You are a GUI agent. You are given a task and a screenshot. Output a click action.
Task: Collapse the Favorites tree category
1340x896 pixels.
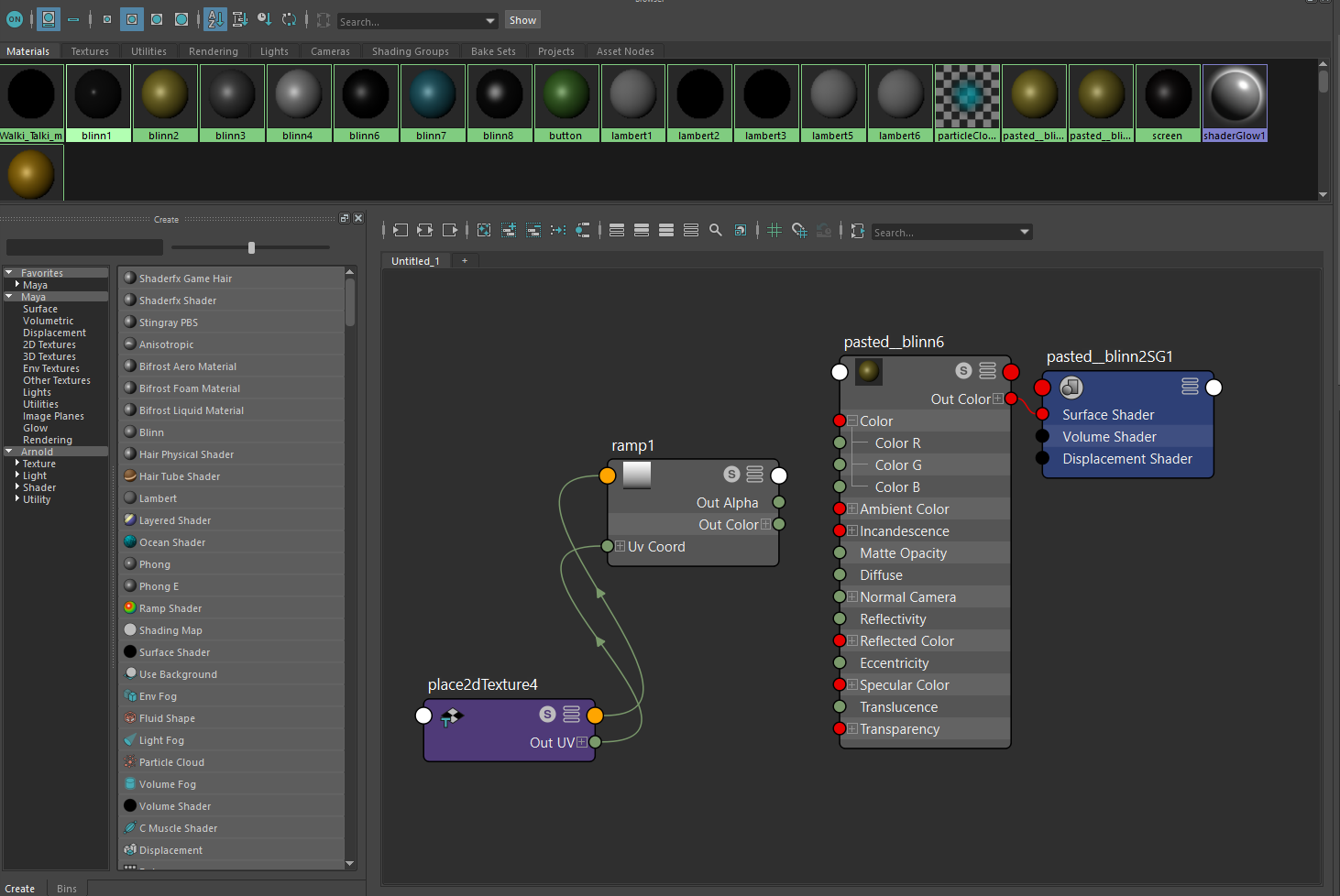point(9,273)
